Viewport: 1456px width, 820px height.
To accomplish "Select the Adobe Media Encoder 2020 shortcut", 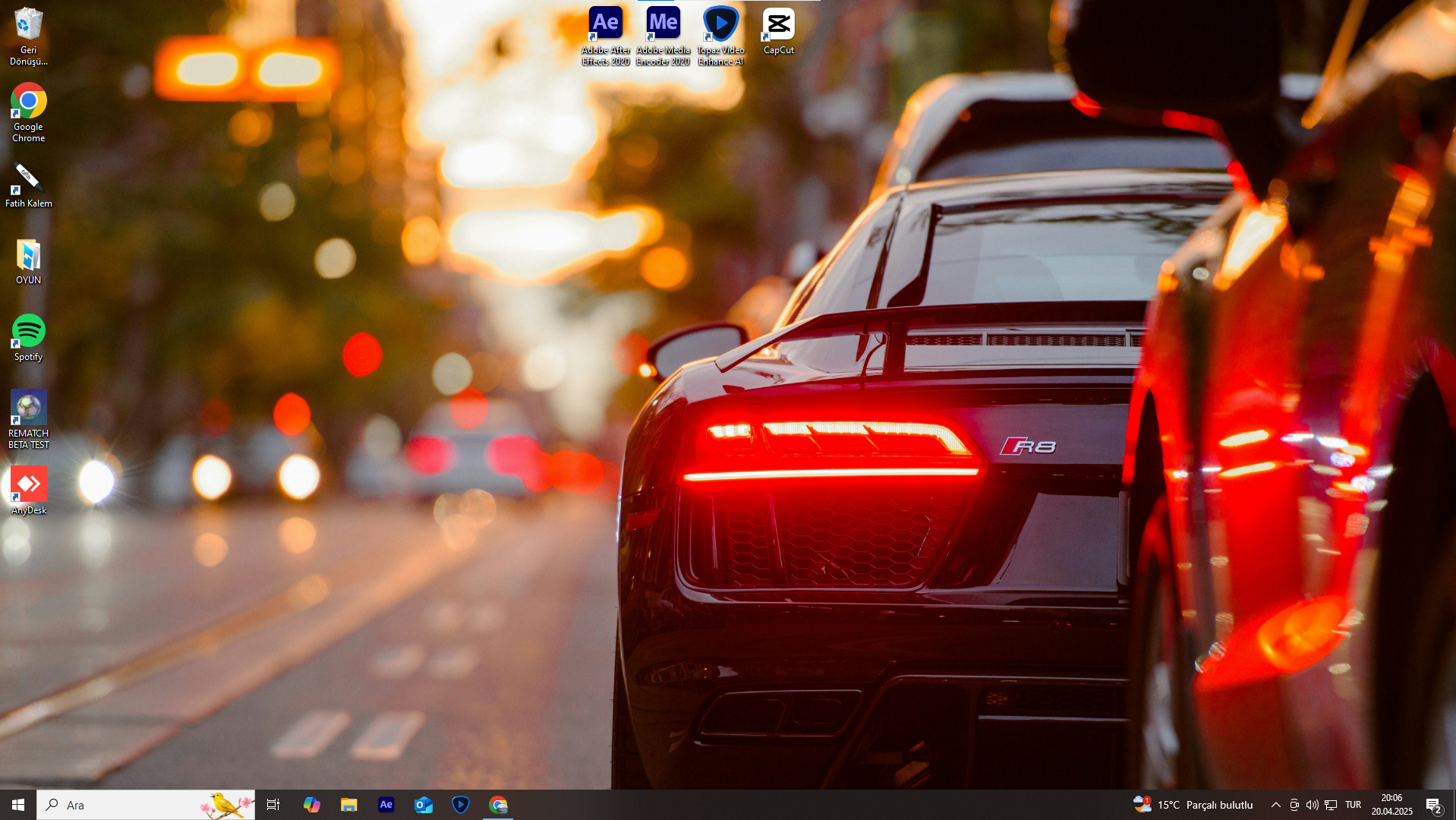I will [663, 36].
